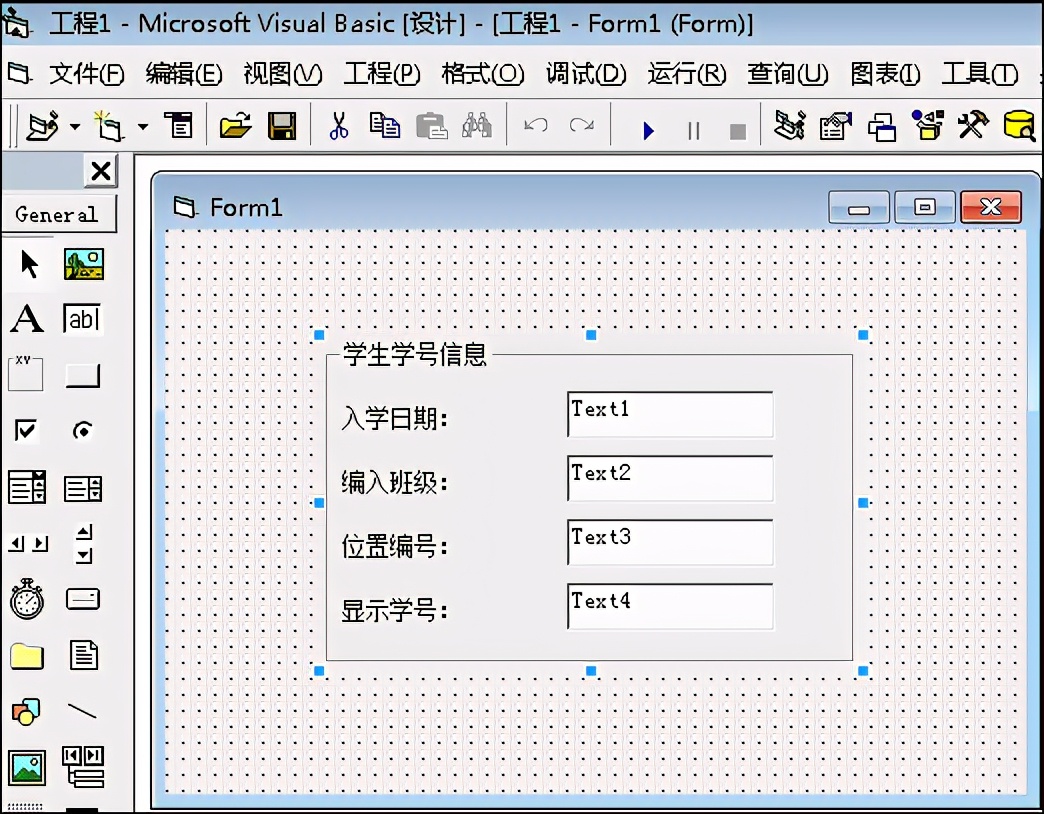Image resolution: width=1044 pixels, height=814 pixels.
Task: Open the 图表(I) menu
Action: [x=886, y=73]
